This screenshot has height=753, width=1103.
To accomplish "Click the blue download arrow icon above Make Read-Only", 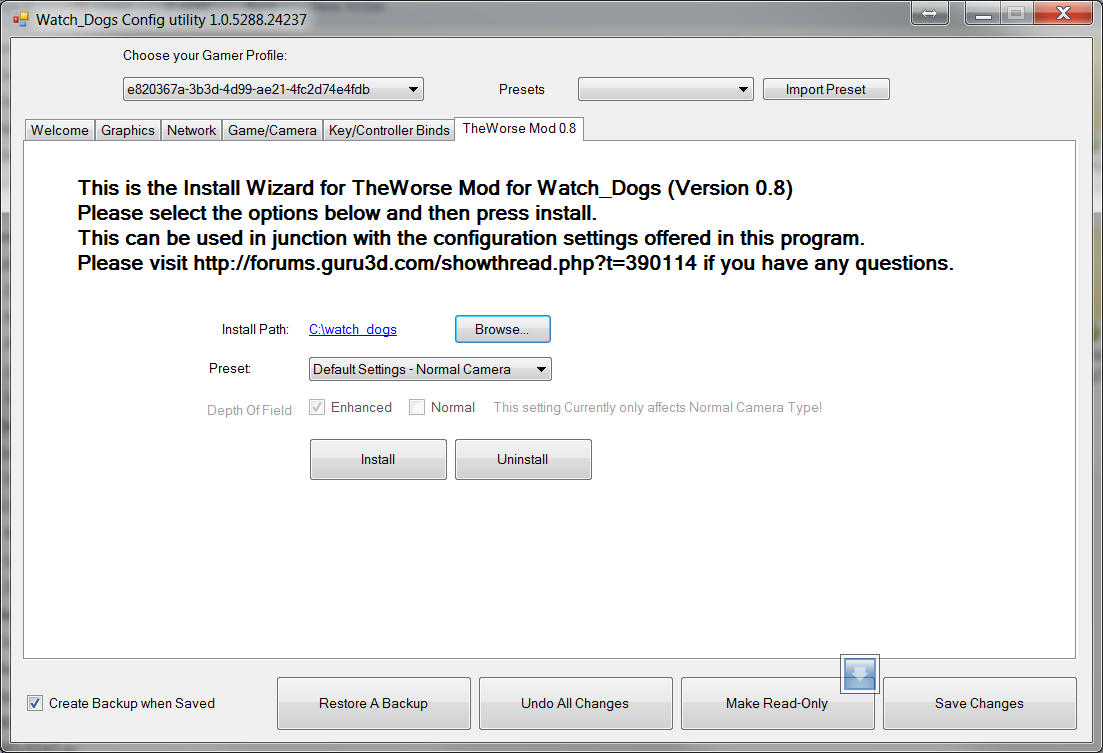I will tap(860, 674).
